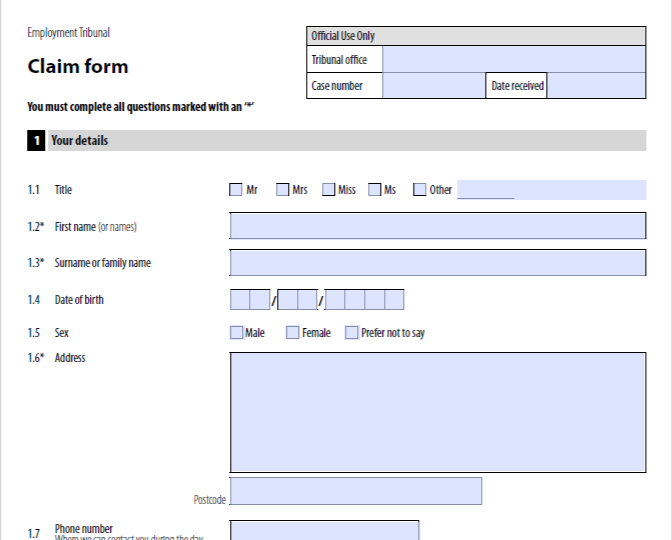Click the Surname or family name field
This screenshot has width=672, height=540.
point(438,262)
